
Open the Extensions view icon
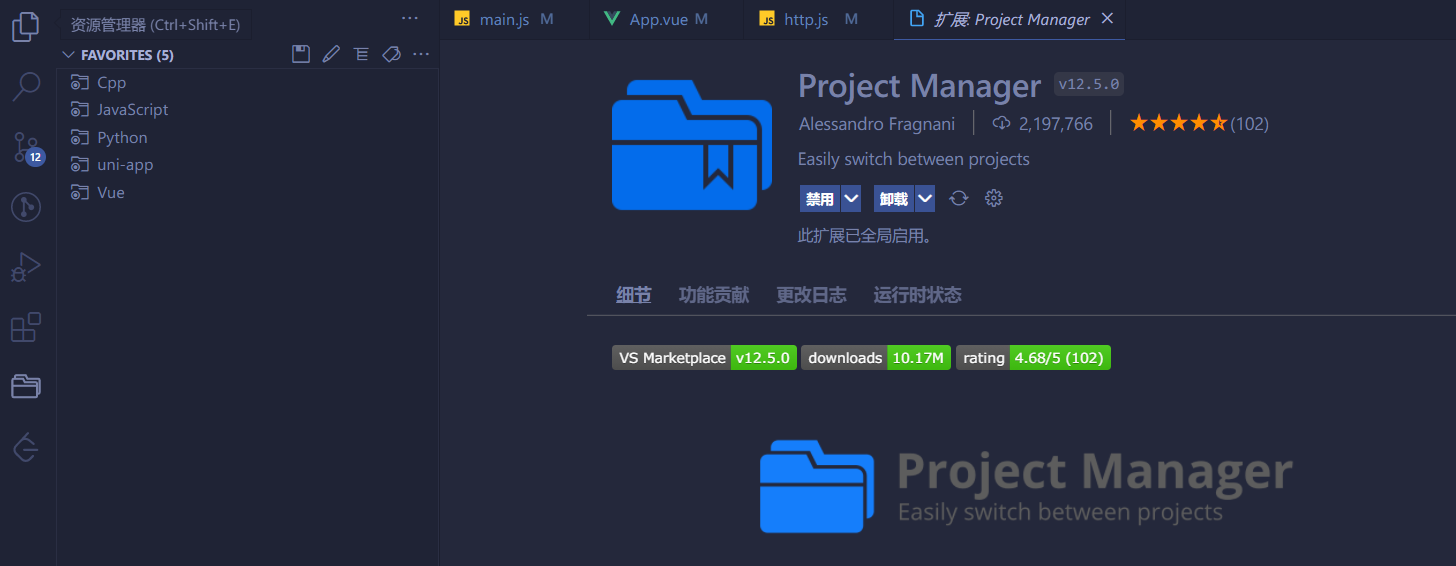tap(26, 327)
